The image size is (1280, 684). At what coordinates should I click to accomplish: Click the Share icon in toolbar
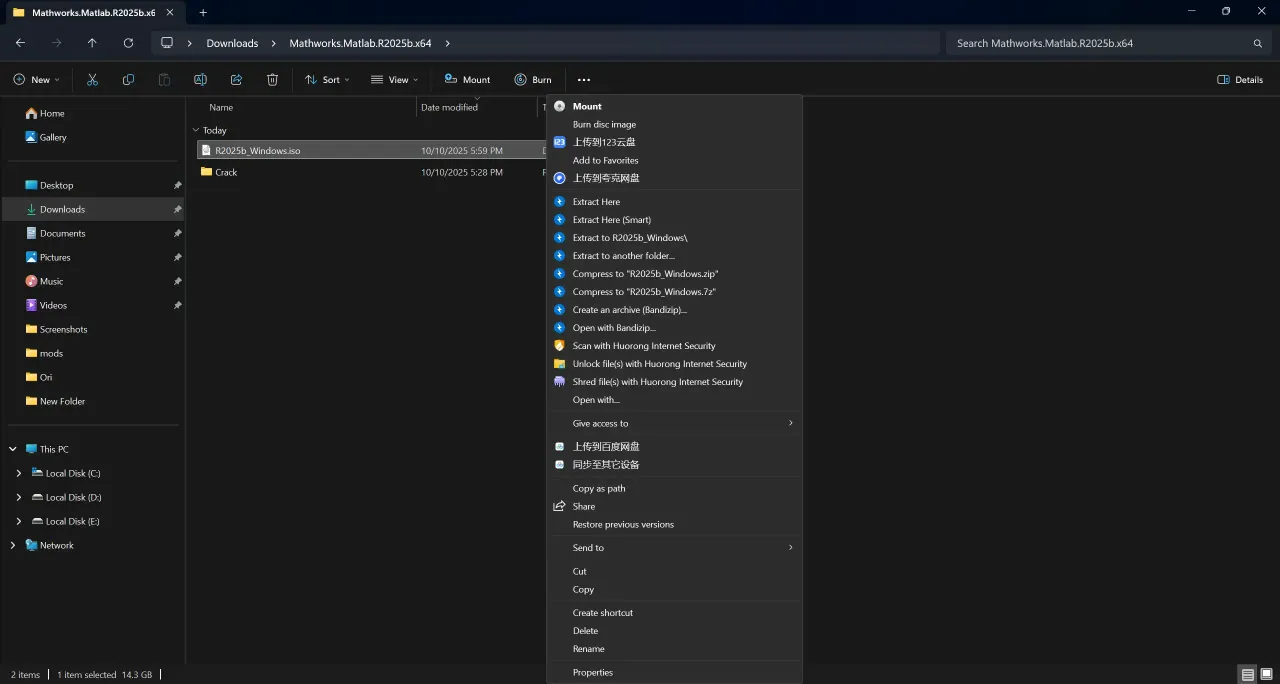[x=236, y=80]
